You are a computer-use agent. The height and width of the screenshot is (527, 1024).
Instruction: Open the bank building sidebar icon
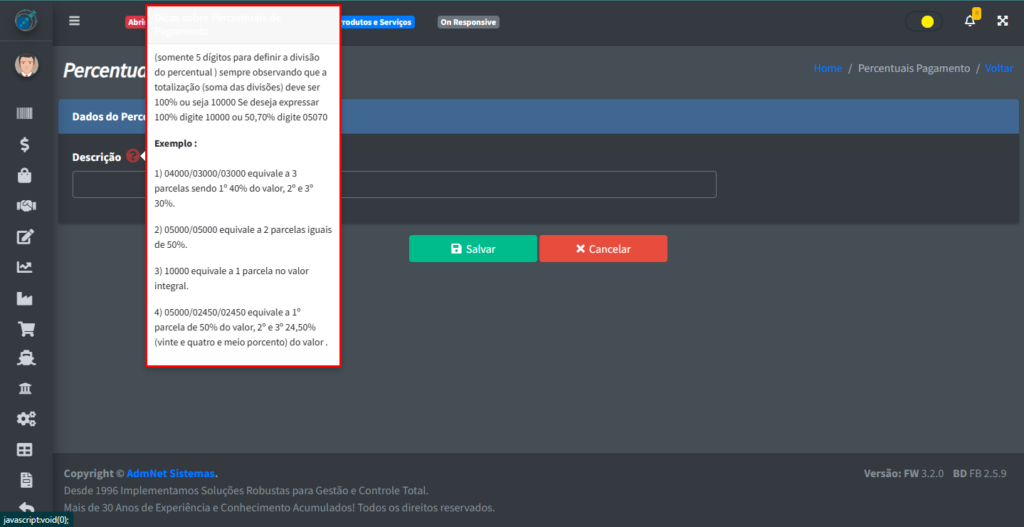[x=25, y=389]
